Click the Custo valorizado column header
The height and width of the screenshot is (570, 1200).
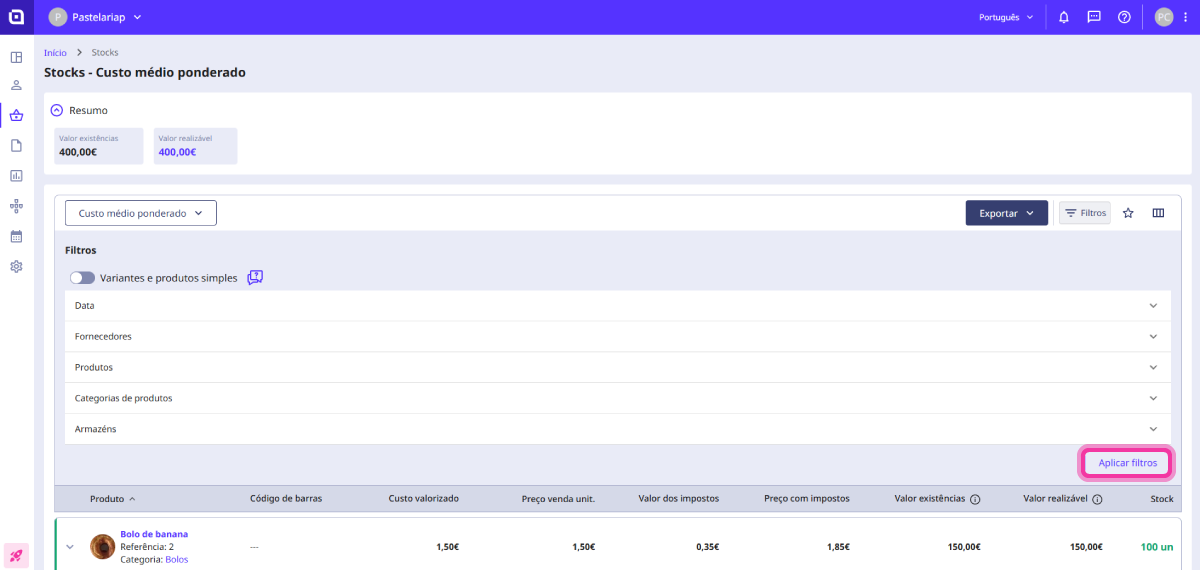click(x=423, y=499)
